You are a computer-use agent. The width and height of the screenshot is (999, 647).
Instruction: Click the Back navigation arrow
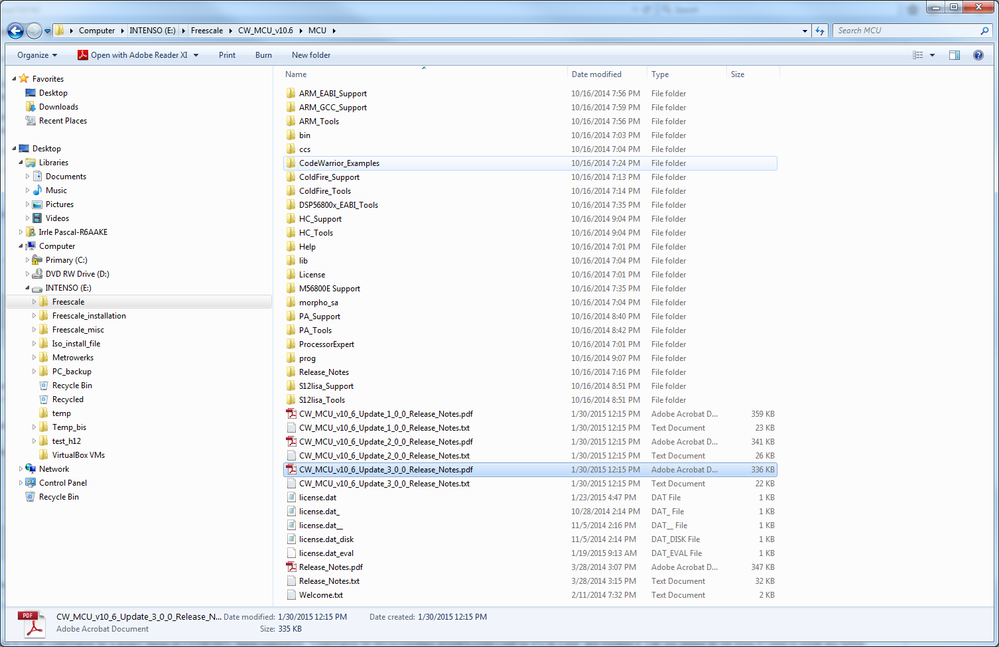point(15,30)
